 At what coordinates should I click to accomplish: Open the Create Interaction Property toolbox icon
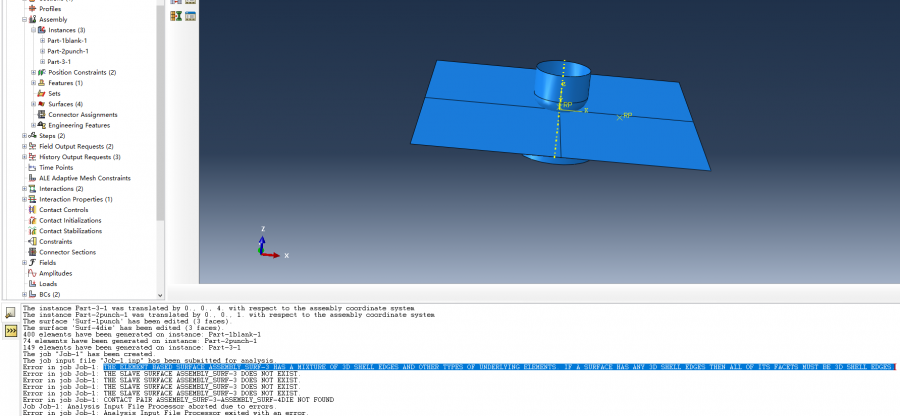pos(176,16)
